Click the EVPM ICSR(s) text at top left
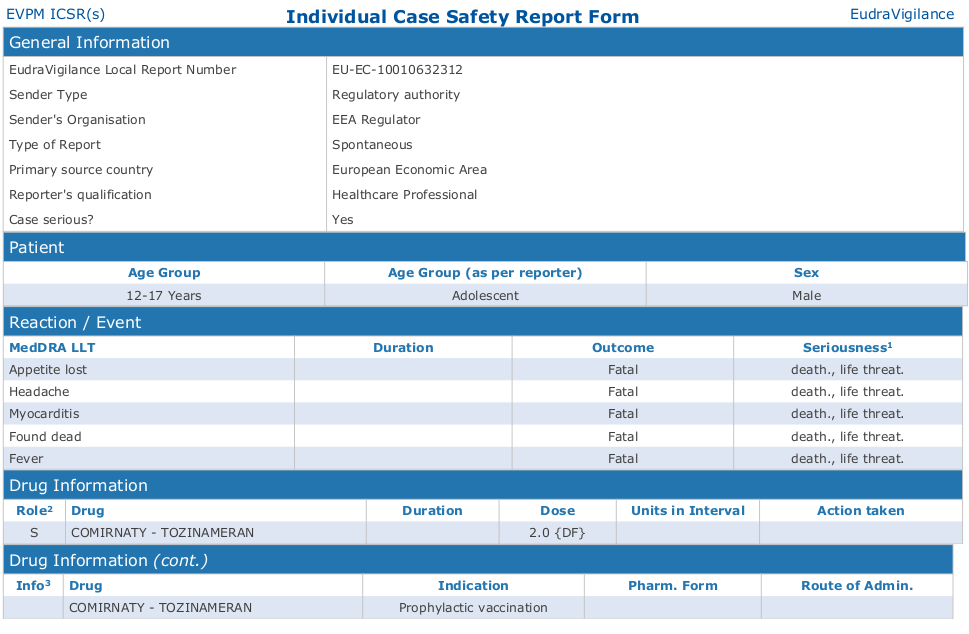The height and width of the screenshot is (634, 969). [x=55, y=14]
